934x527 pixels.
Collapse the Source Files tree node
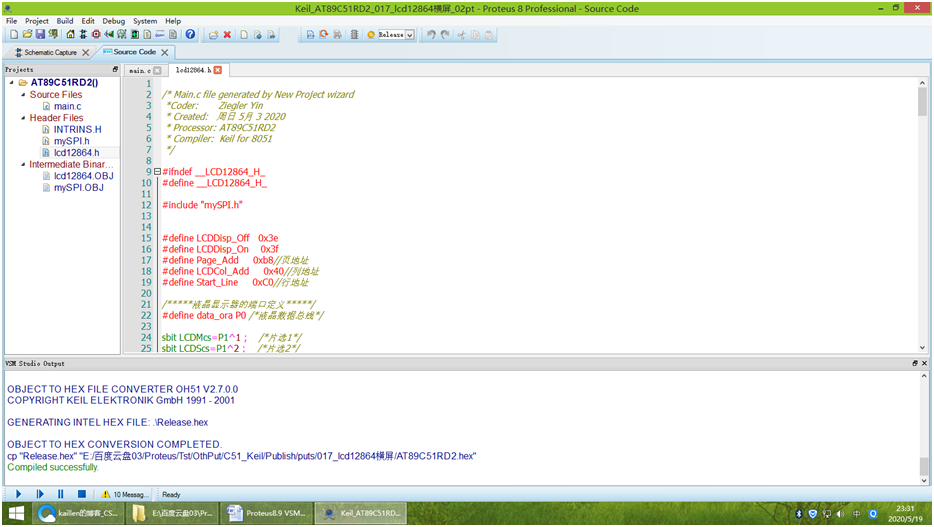[x=23, y=95]
